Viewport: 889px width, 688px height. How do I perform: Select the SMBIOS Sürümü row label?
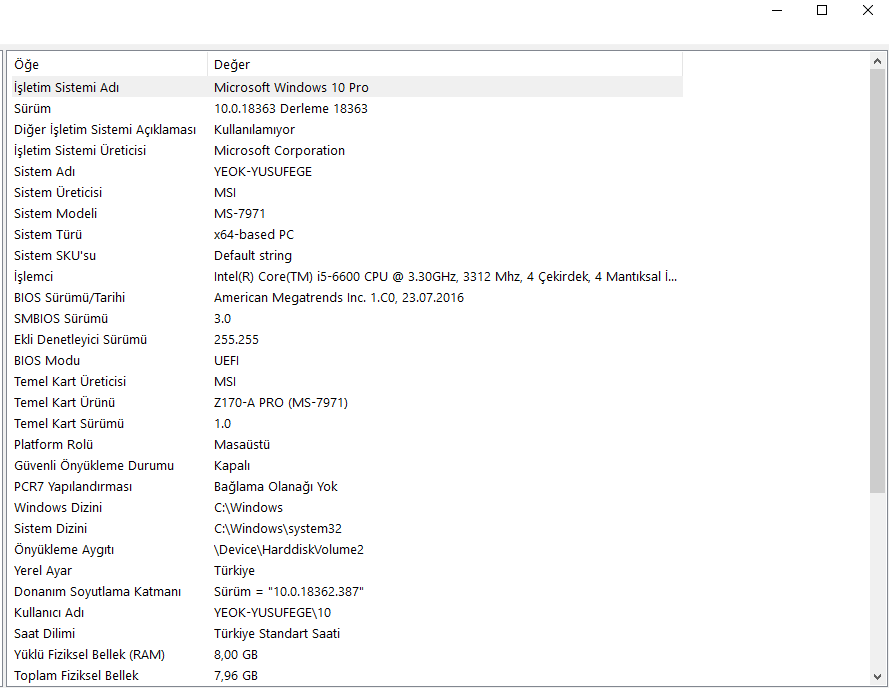click(61, 318)
